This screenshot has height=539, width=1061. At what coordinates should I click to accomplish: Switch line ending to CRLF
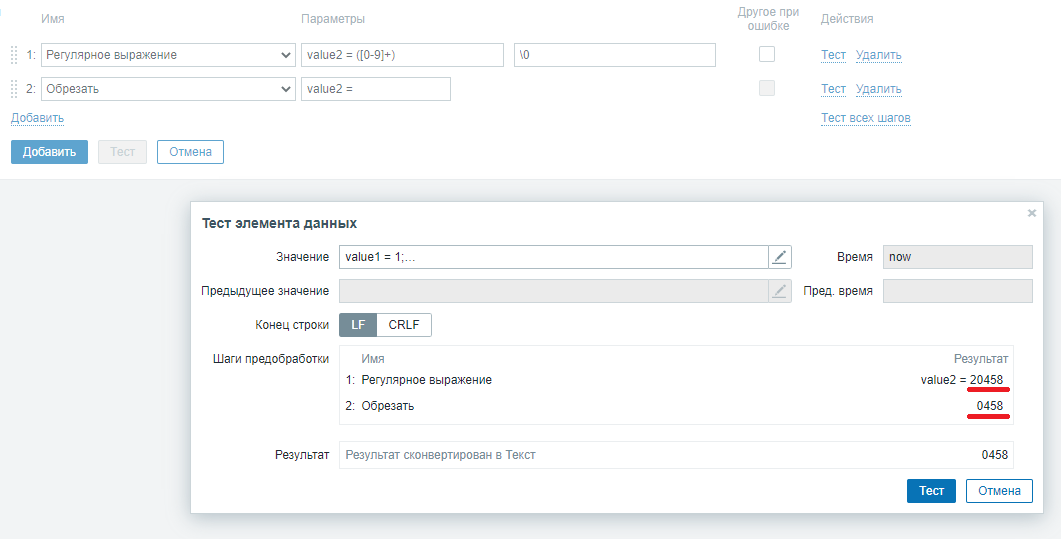pos(404,325)
